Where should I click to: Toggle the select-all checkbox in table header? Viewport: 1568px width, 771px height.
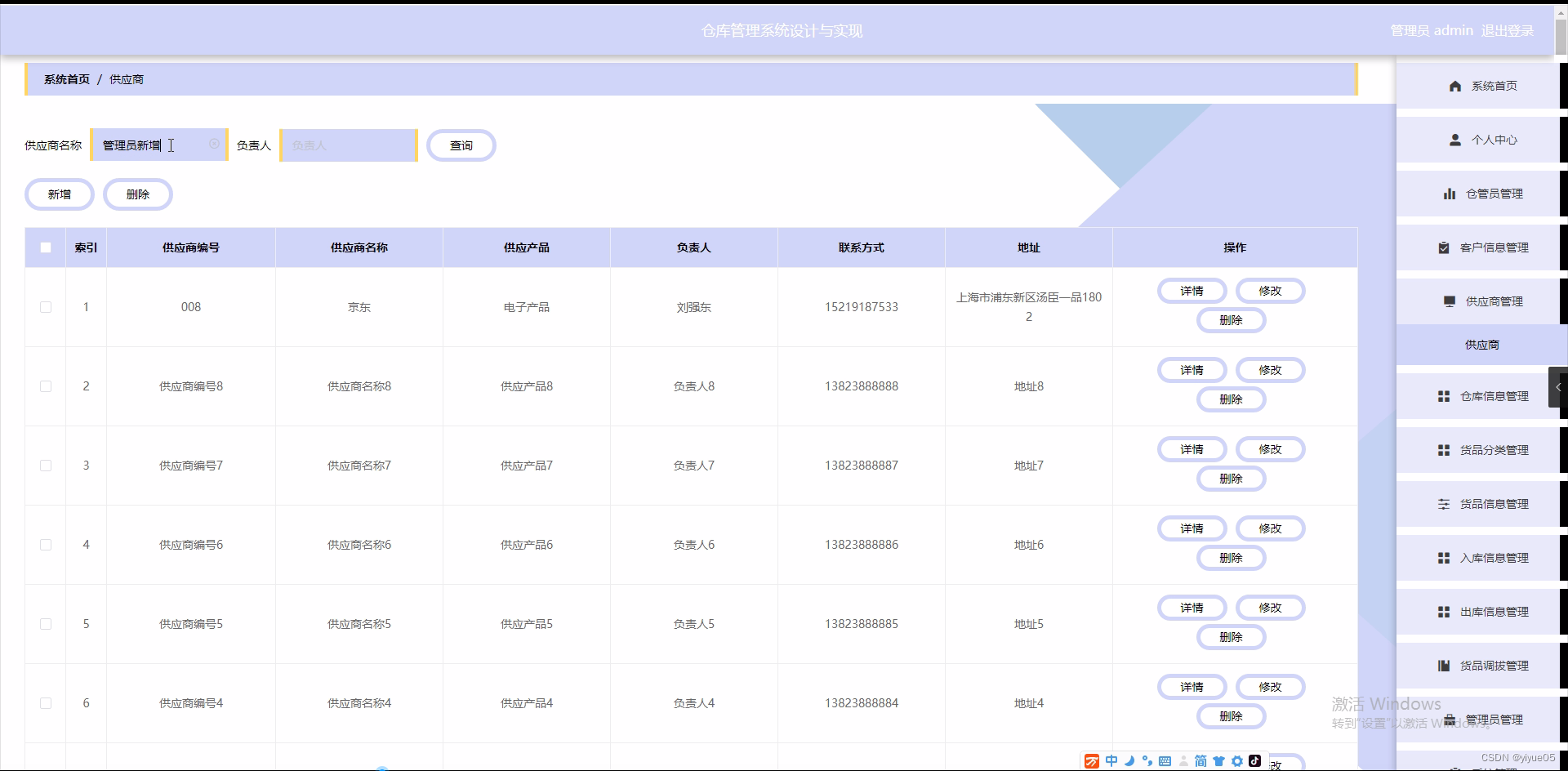pos(45,247)
